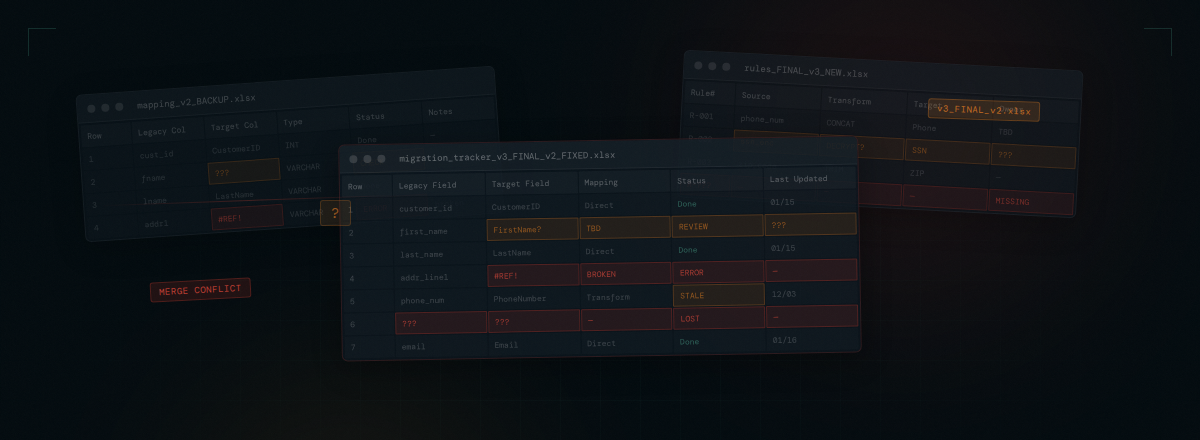The image size is (1200, 440).
Task: Select the PhoneNumber target field cell
Action: (532, 298)
